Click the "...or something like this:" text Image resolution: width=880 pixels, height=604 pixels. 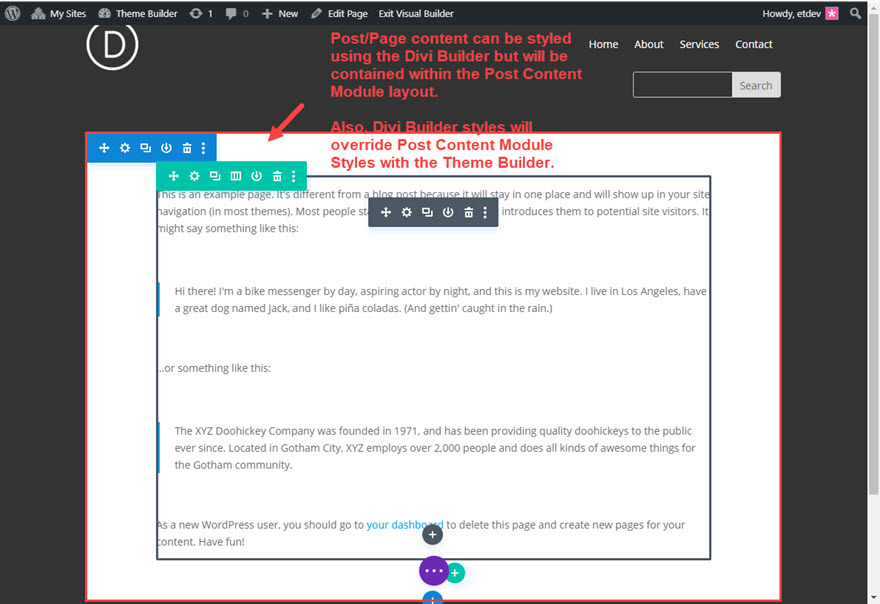pos(214,368)
